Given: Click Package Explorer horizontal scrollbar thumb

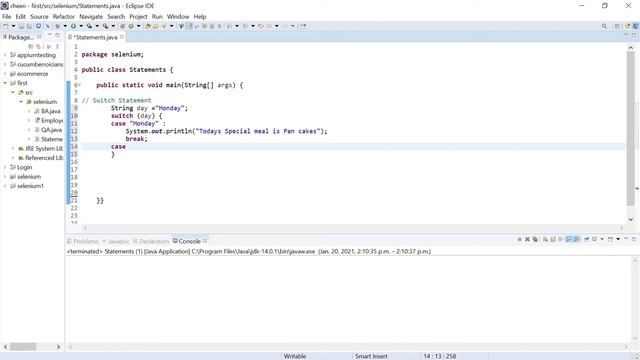Looking at the screenshot, I should [x=23, y=347].
